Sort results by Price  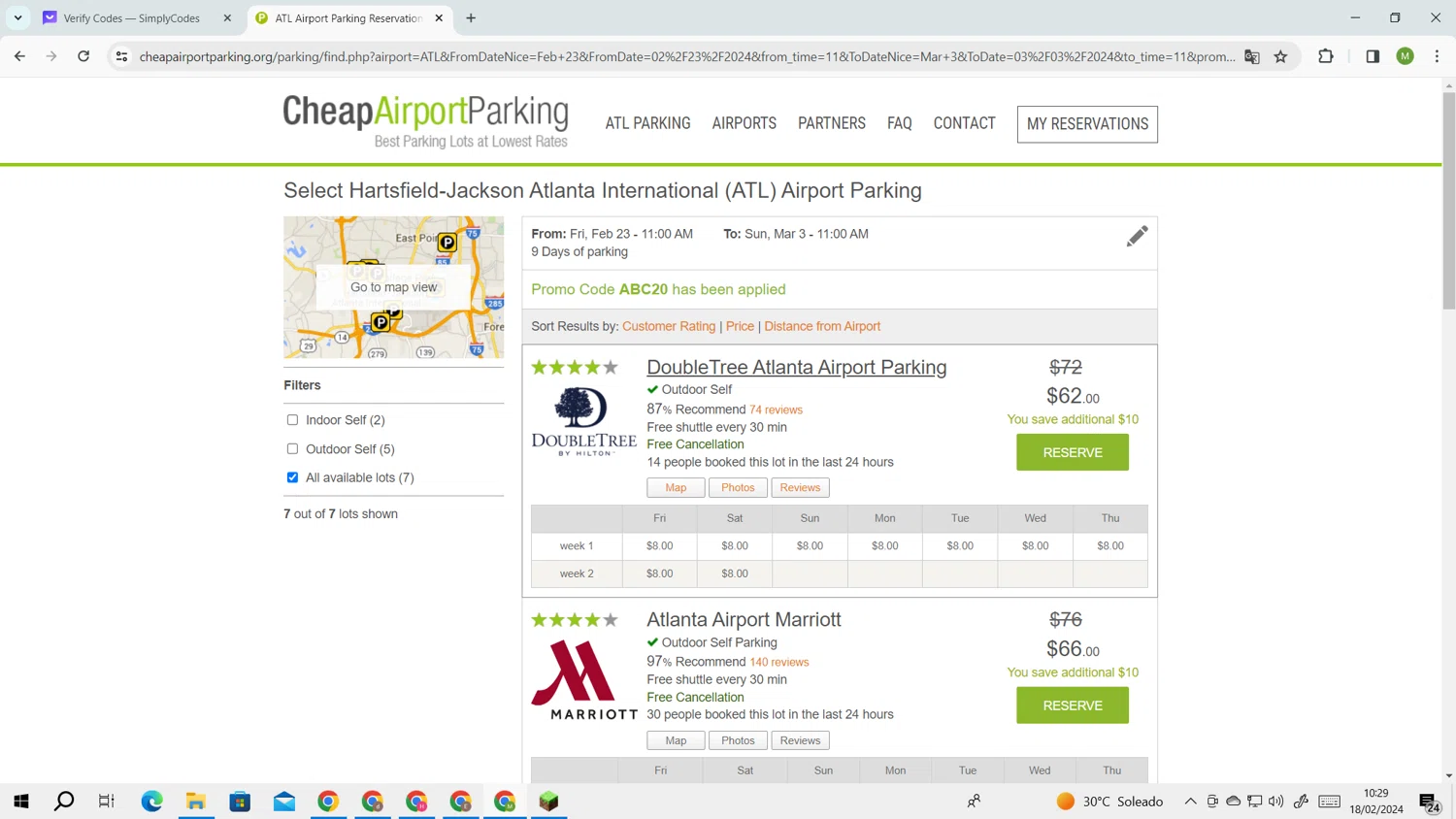click(740, 326)
